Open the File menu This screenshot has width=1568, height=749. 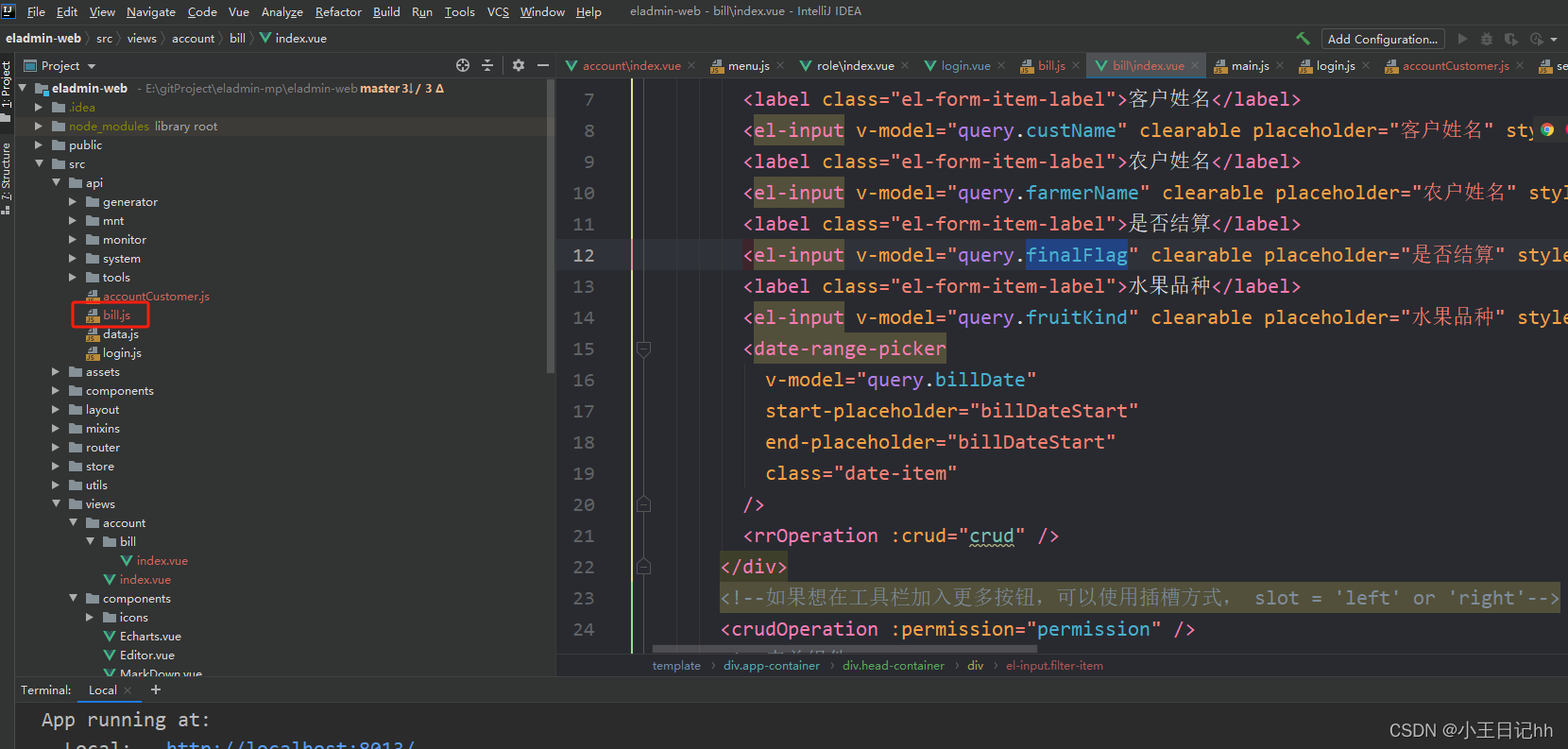(x=36, y=11)
